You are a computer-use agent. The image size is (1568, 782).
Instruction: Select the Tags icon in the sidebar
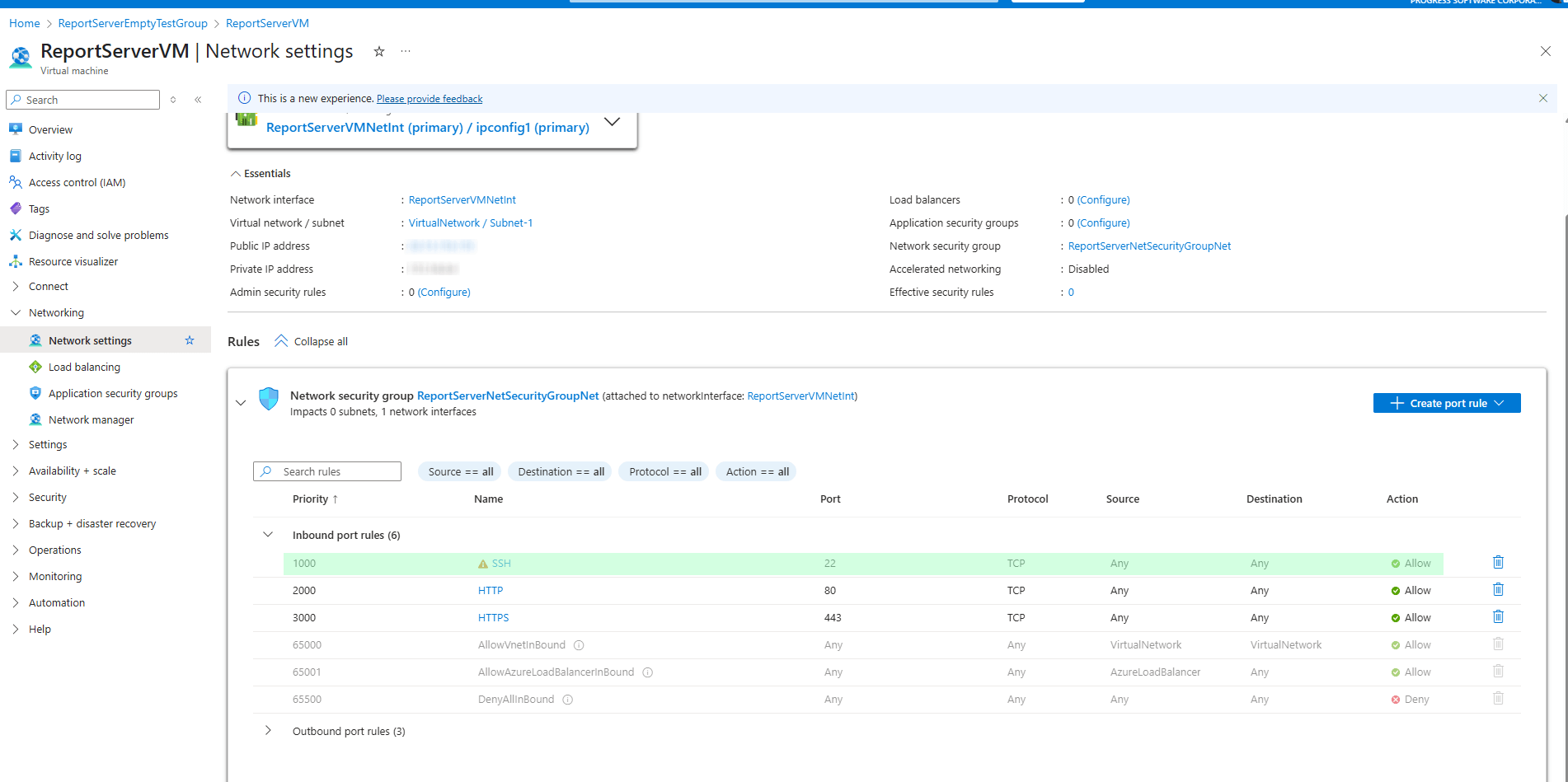pyautogui.click(x=16, y=208)
